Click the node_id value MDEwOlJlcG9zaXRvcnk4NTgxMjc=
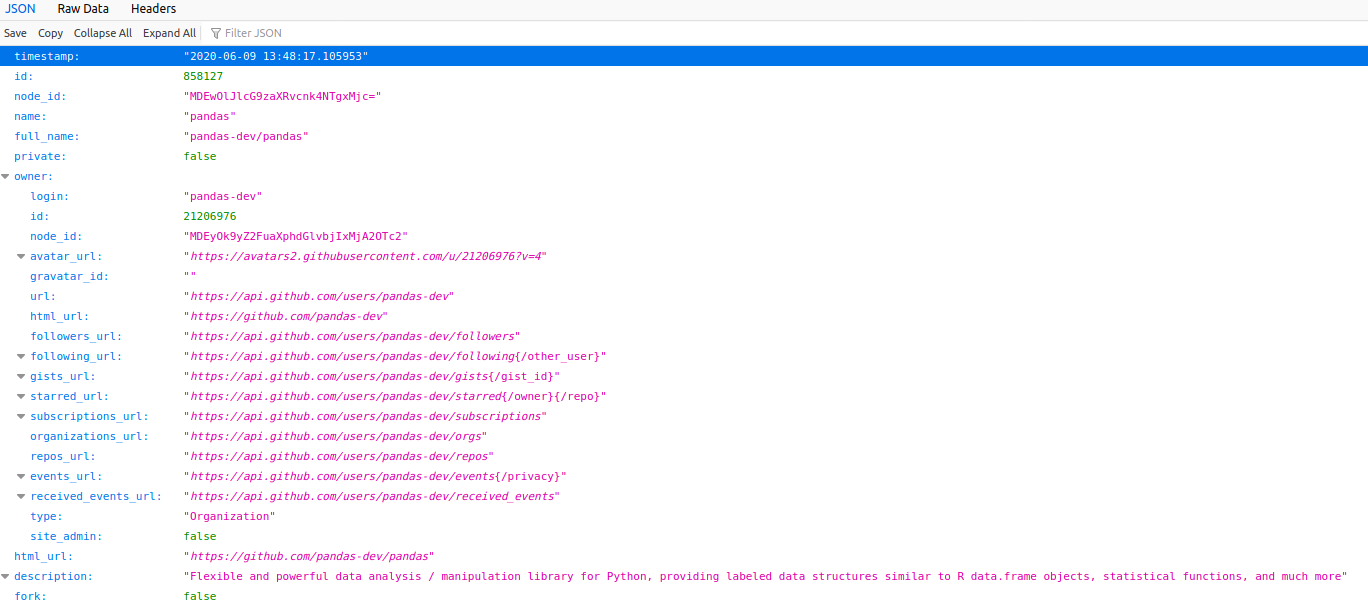1368x601 pixels. (283, 96)
